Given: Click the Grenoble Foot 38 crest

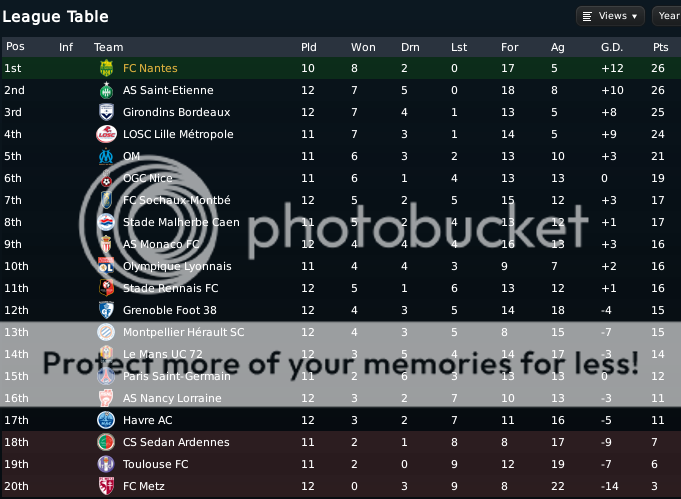Looking at the screenshot, I should click(x=105, y=311).
